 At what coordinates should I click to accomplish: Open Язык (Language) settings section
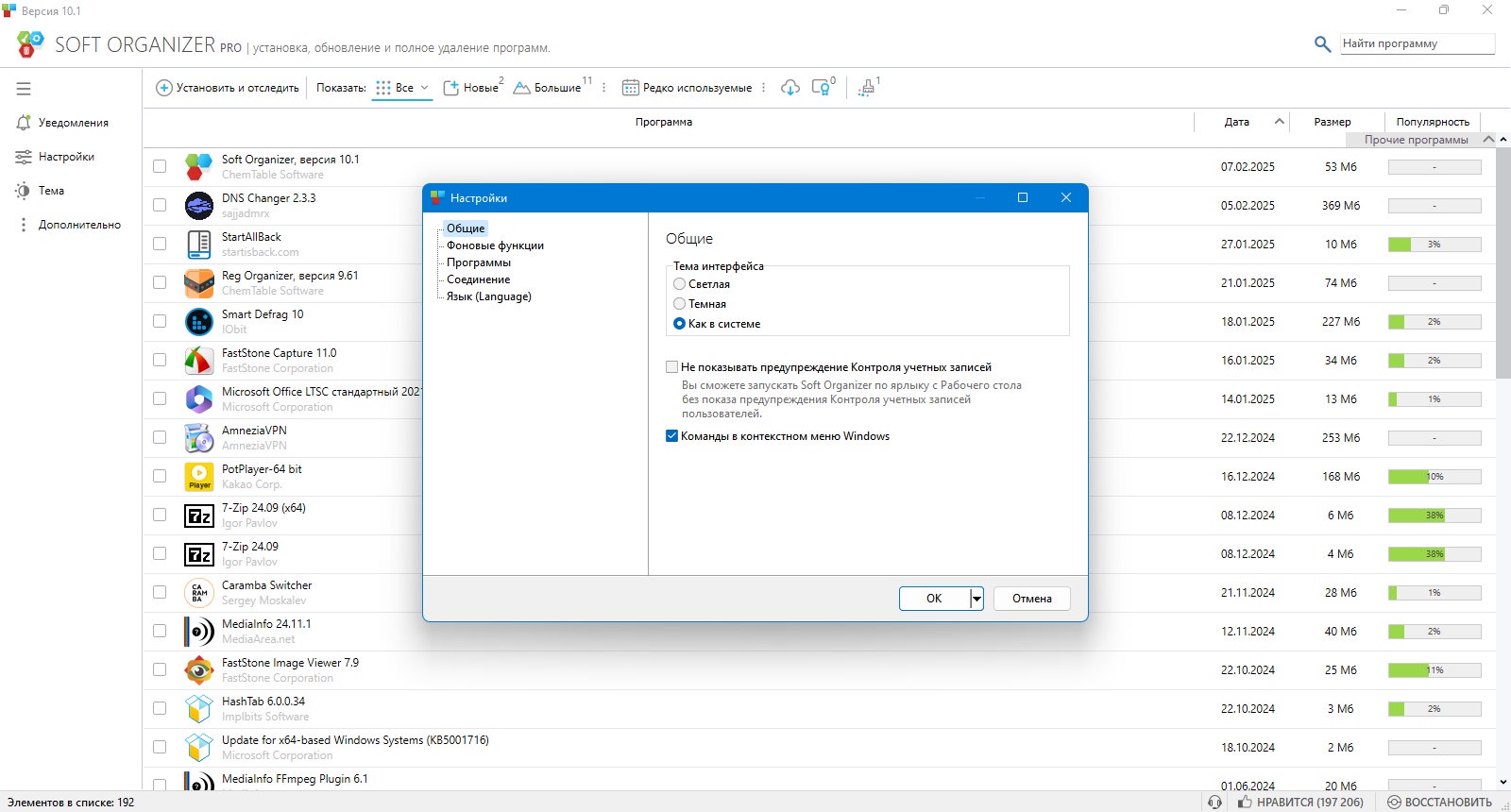488,296
